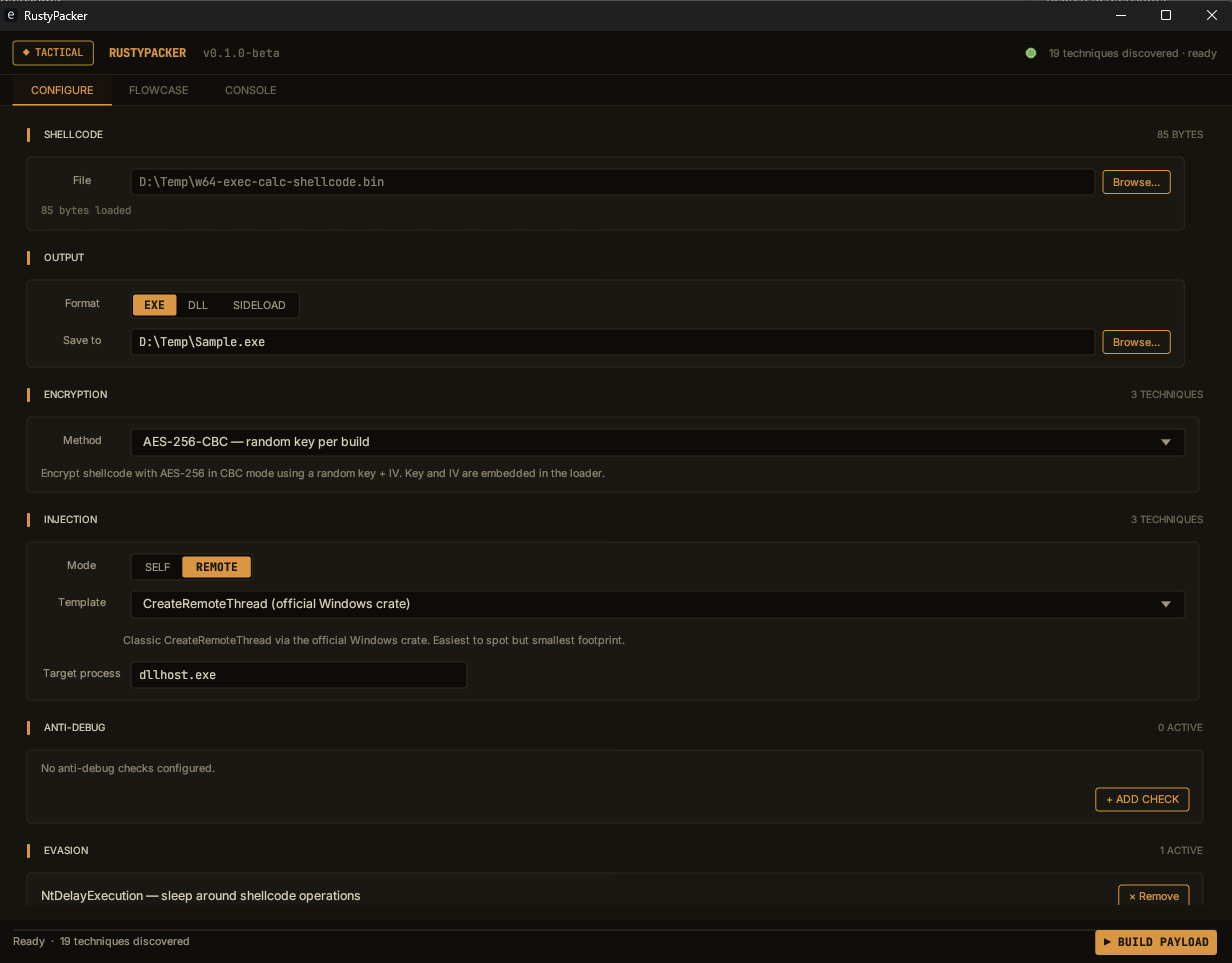
Task: Click '19 techniques discovered · ready' header text
Action: point(1133,53)
